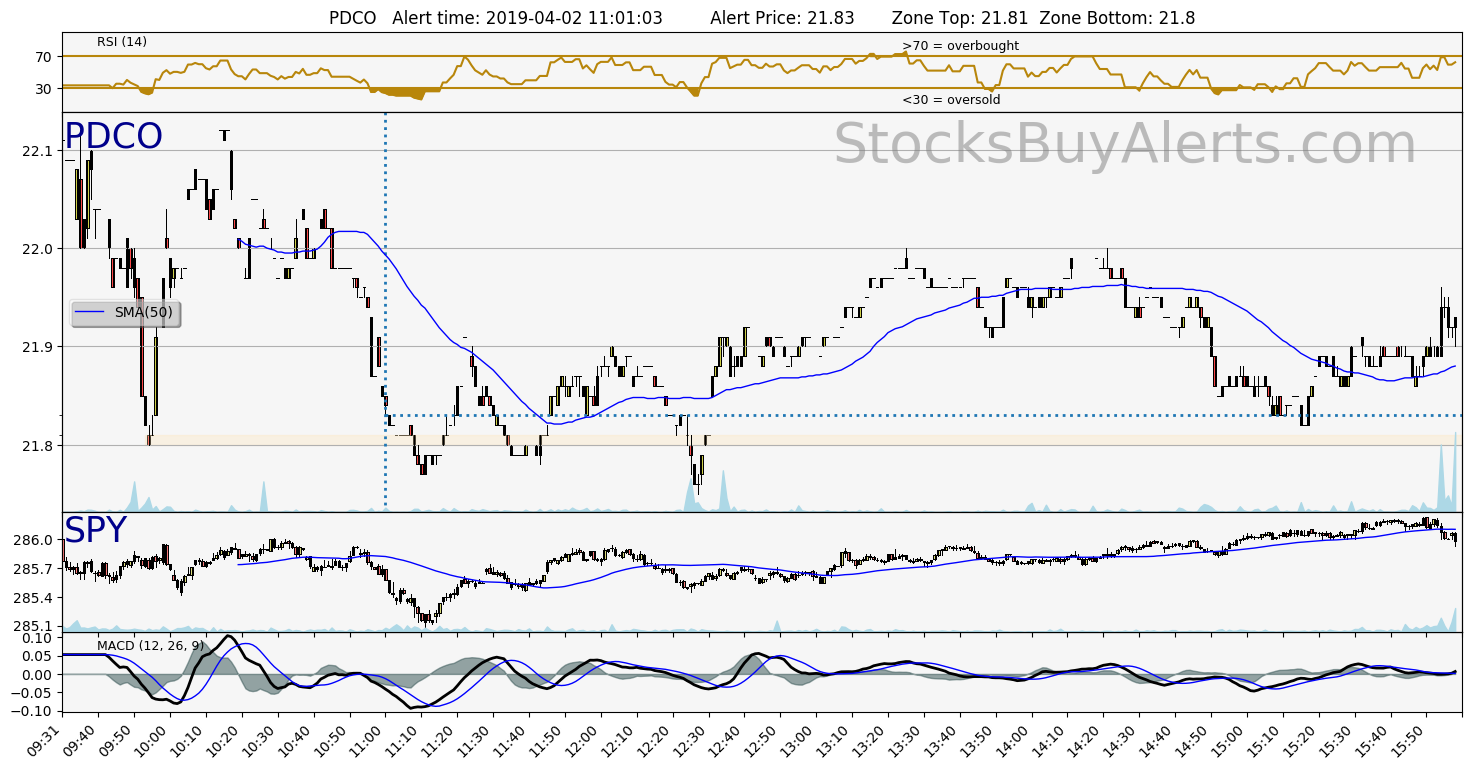Screen dimensions: 1475x770
Task: Click the MACD (12, 26, 9) label
Action: pyautogui.click(x=150, y=646)
